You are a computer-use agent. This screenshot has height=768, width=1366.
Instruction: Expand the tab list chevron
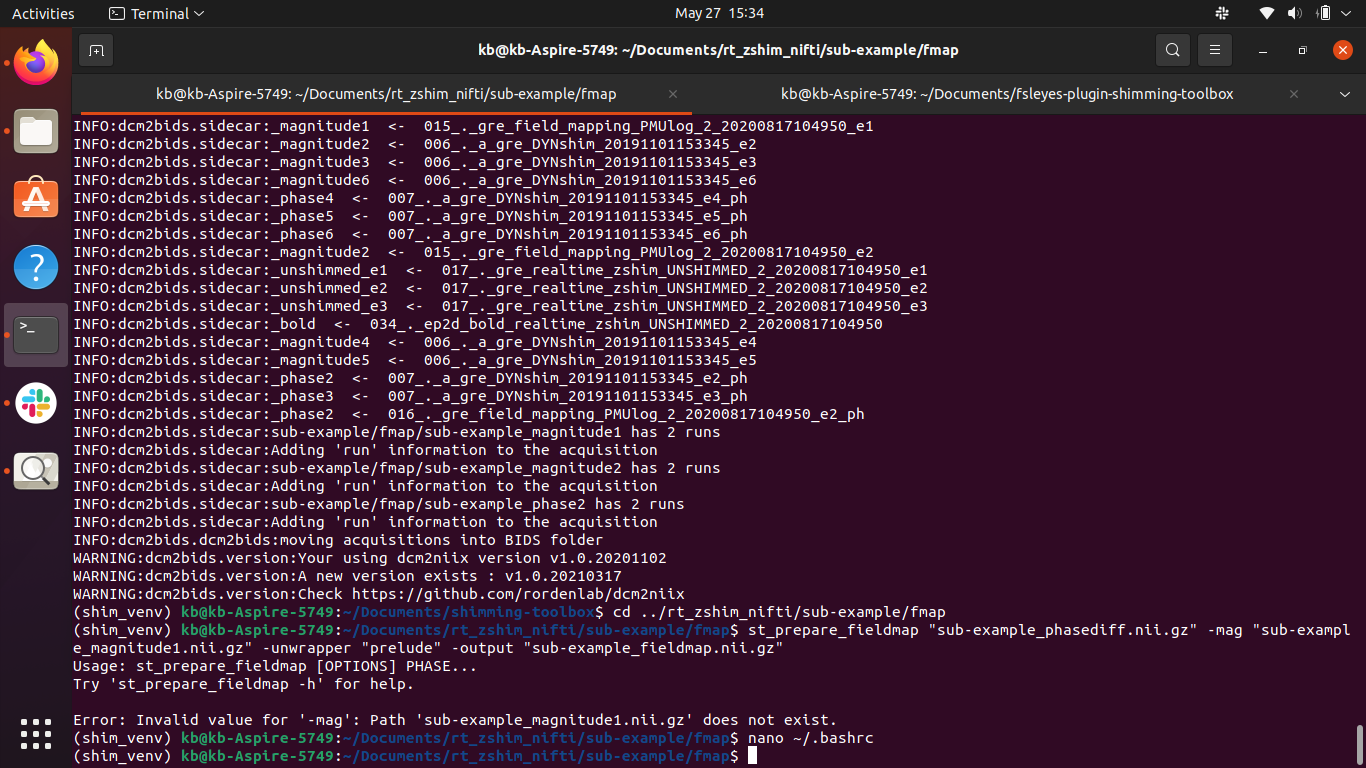click(1345, 94)
